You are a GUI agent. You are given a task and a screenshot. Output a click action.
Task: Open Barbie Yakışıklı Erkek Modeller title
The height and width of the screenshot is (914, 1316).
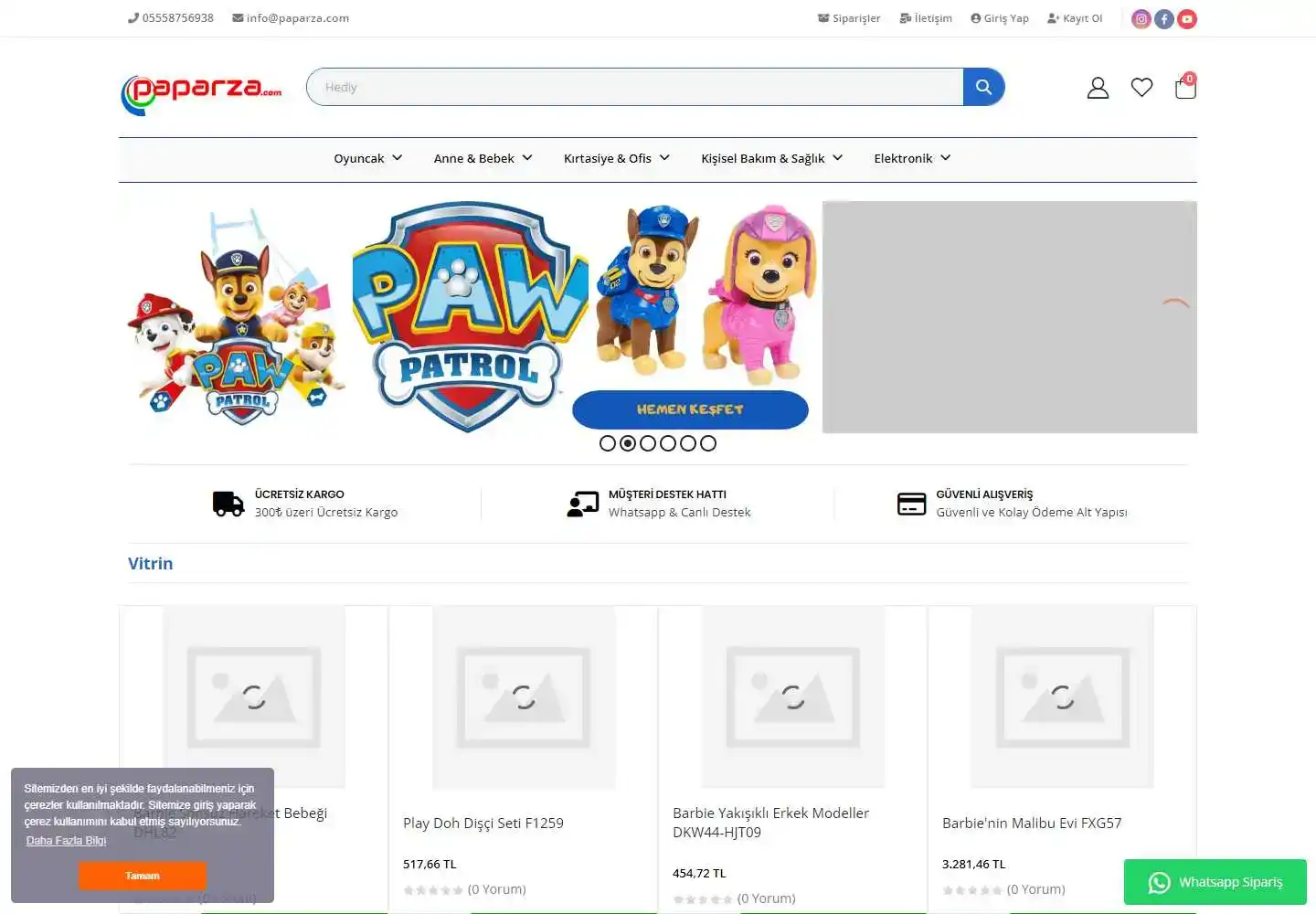(770, 823)
